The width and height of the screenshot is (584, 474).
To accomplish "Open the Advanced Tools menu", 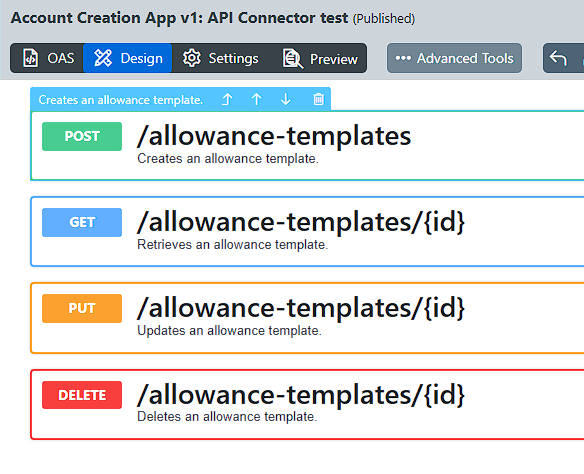I will point(454,58).
